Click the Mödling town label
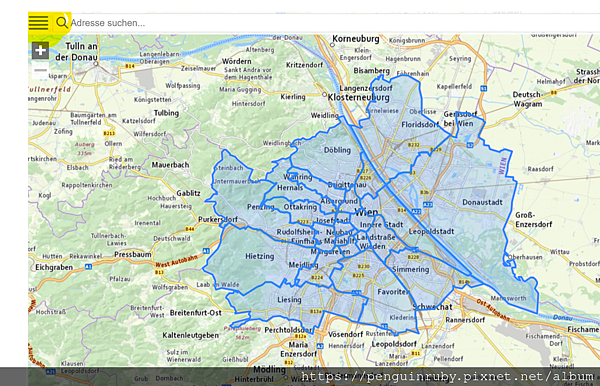Image resolution: width=600 pixels, height=386 pixels. pos(269,370)
